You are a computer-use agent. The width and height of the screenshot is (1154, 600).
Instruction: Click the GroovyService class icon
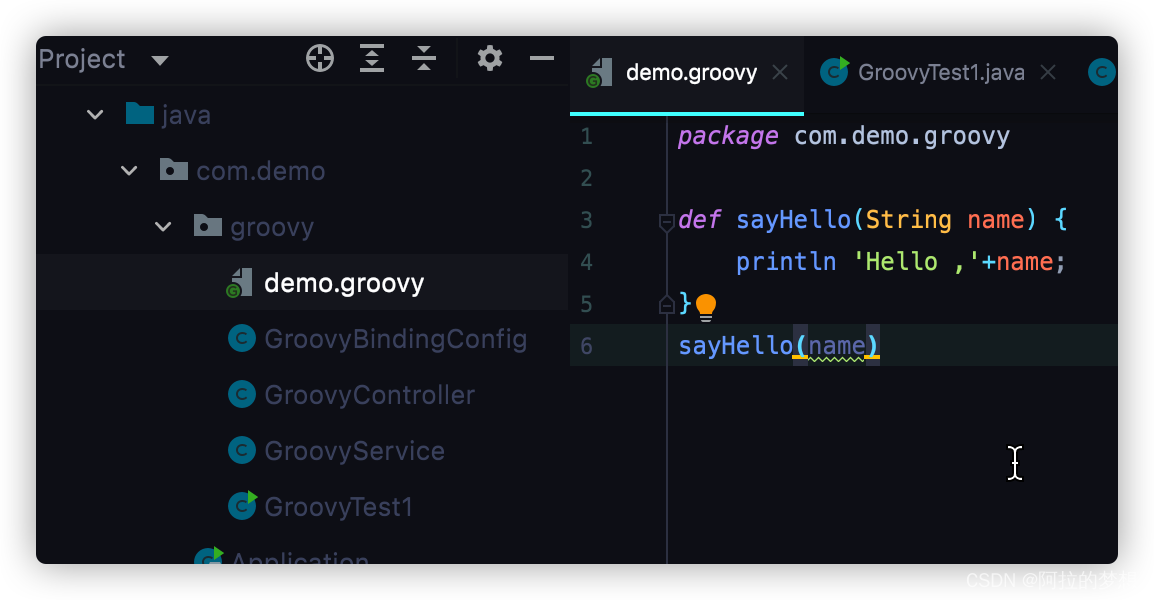coord(241,451)
